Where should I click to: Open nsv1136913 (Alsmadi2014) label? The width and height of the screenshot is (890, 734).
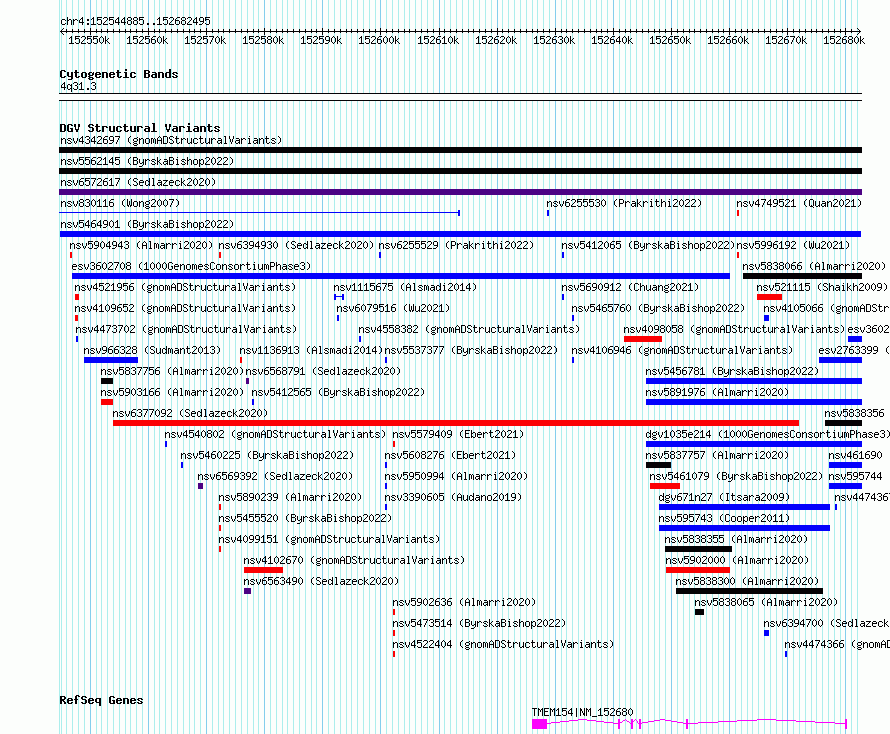[311, 350]
